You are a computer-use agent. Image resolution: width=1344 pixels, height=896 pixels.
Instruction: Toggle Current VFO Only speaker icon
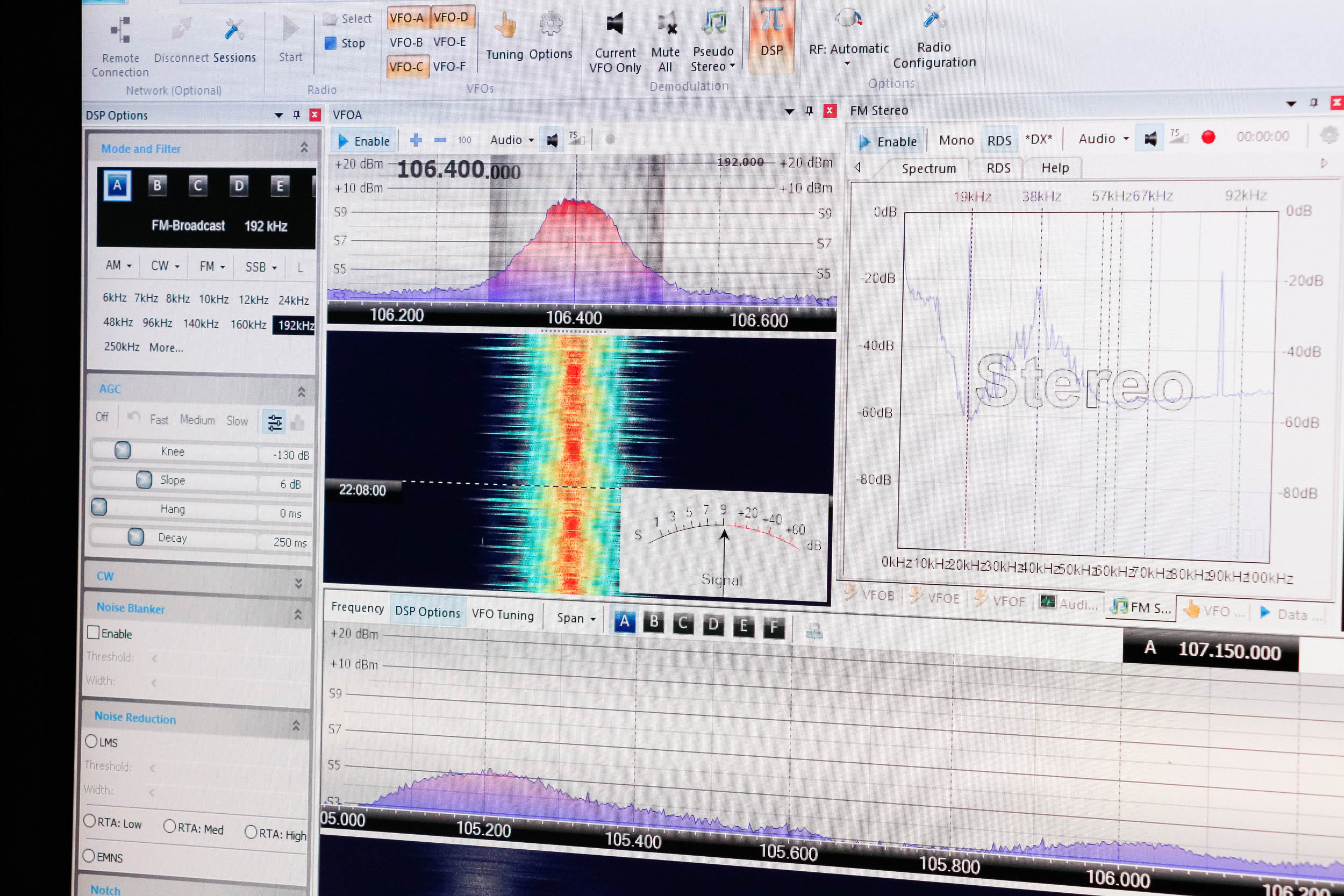[x=615, y=42]
